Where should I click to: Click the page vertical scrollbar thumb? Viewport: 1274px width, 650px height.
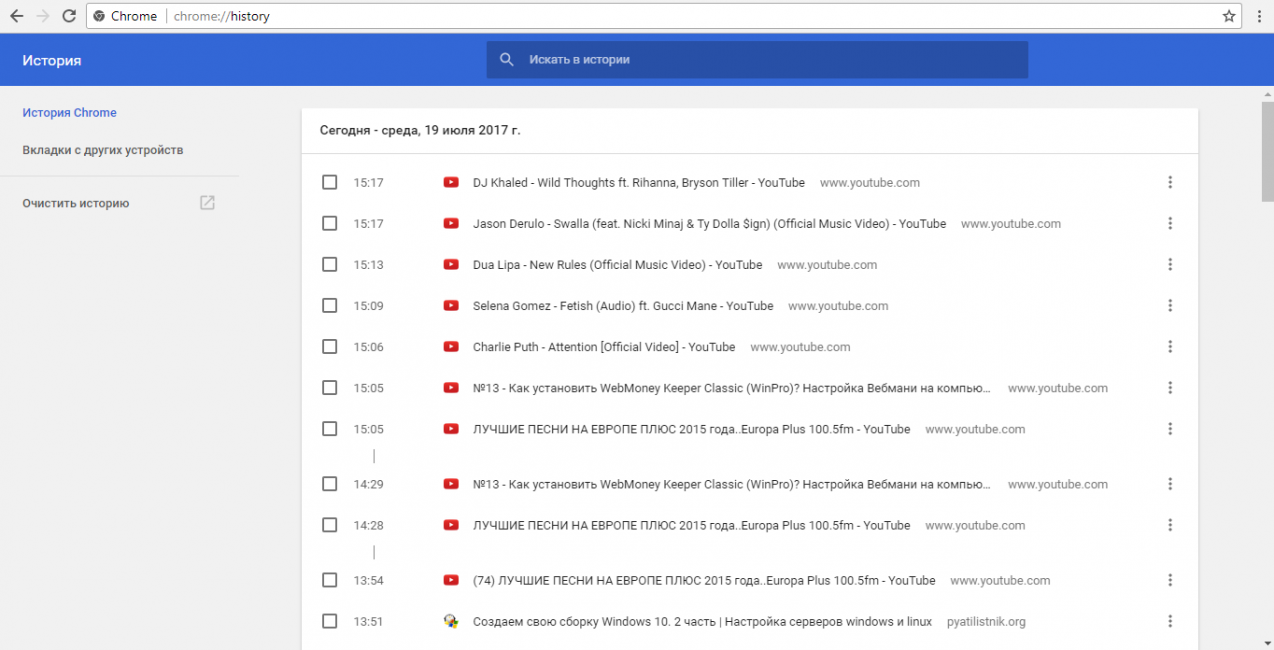[x=1266, y=150]
